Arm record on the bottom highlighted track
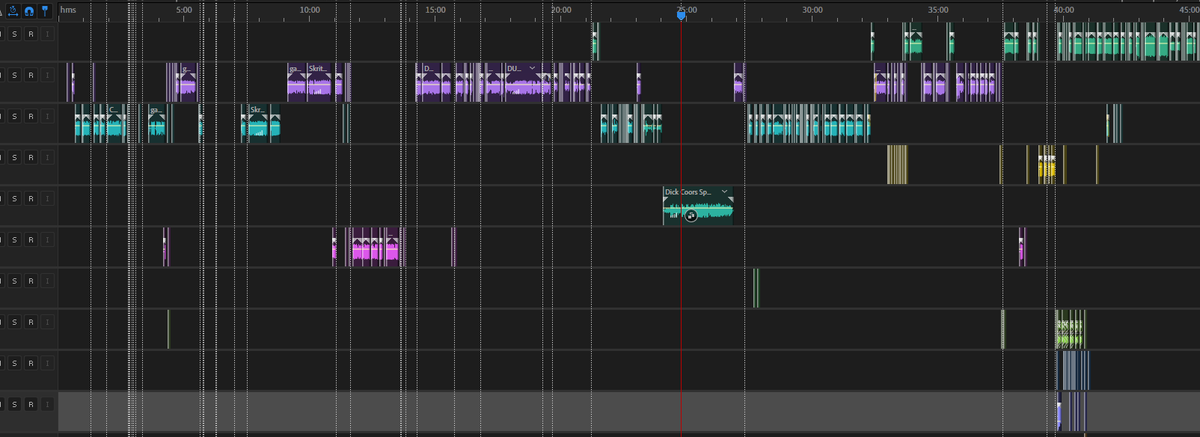This screenshot has height=437, width=1200. click(x=30, y=403)
